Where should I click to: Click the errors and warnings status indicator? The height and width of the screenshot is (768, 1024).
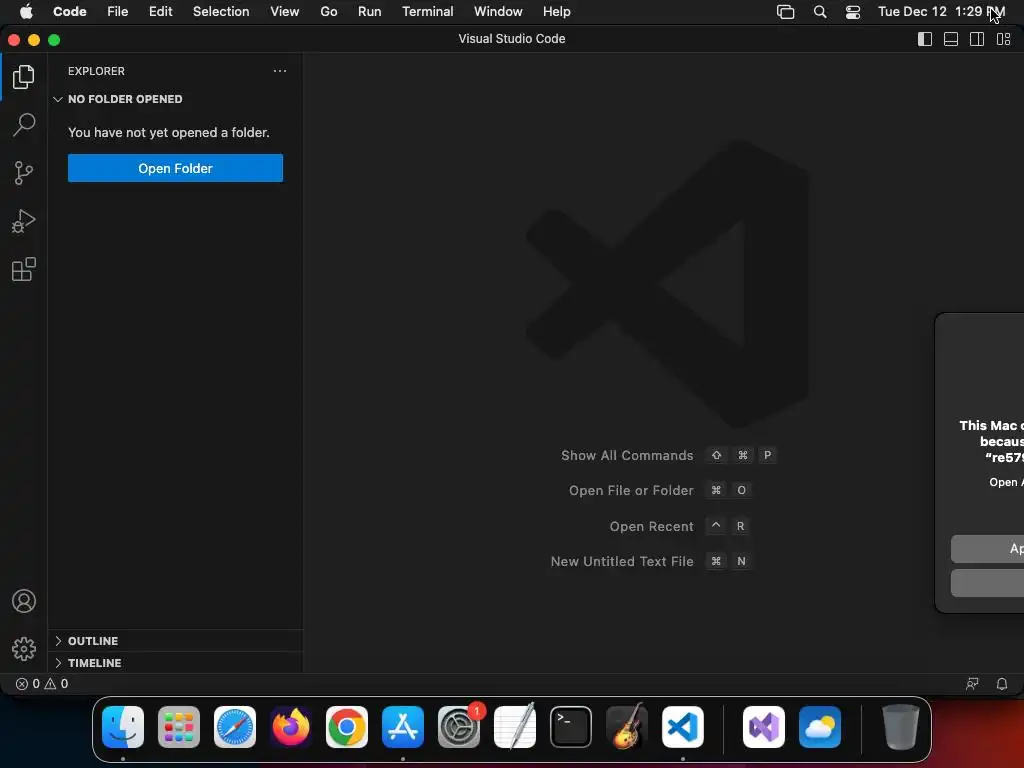click(x=42, y=684)
